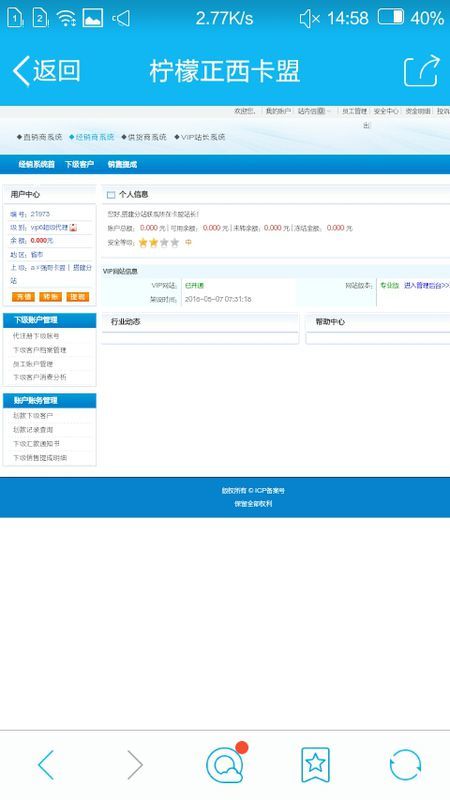Open 员工管理 in top links
This screenshot has height=800, width=450.
[x=354, y=111]
